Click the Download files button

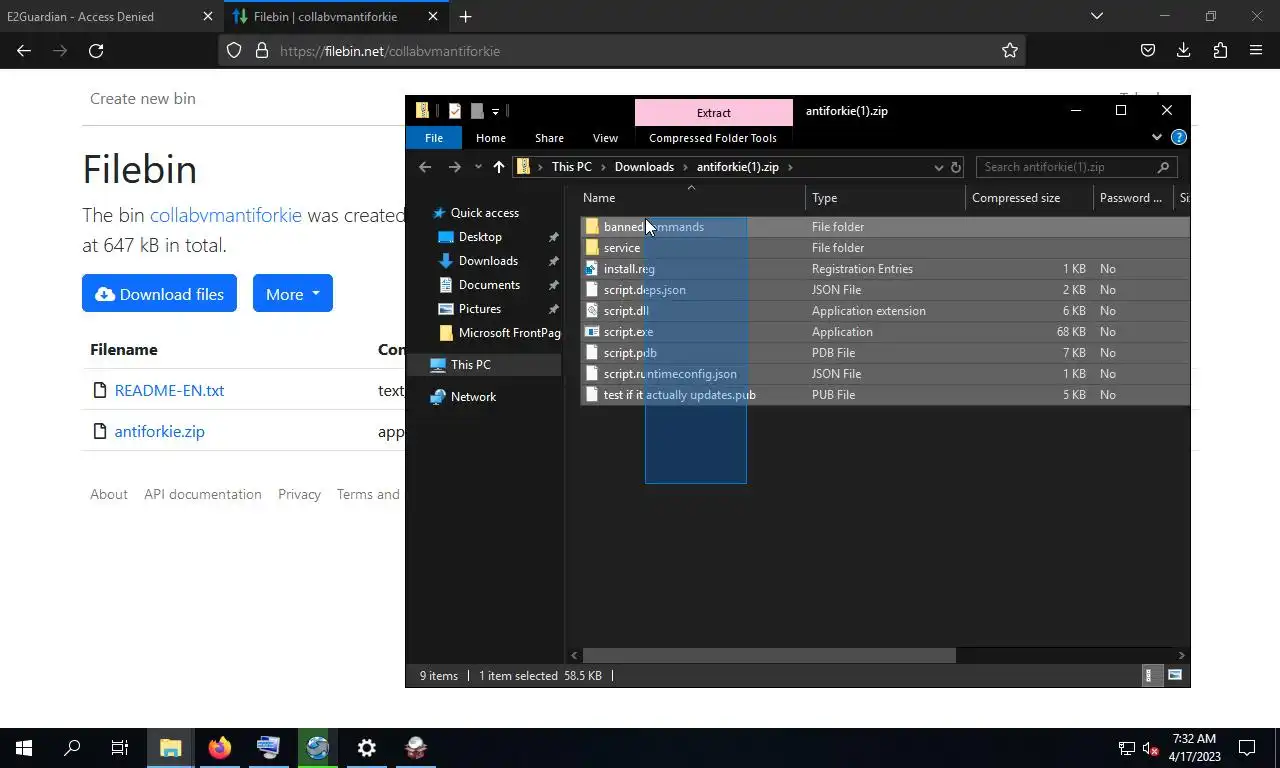tap(159, 293)
